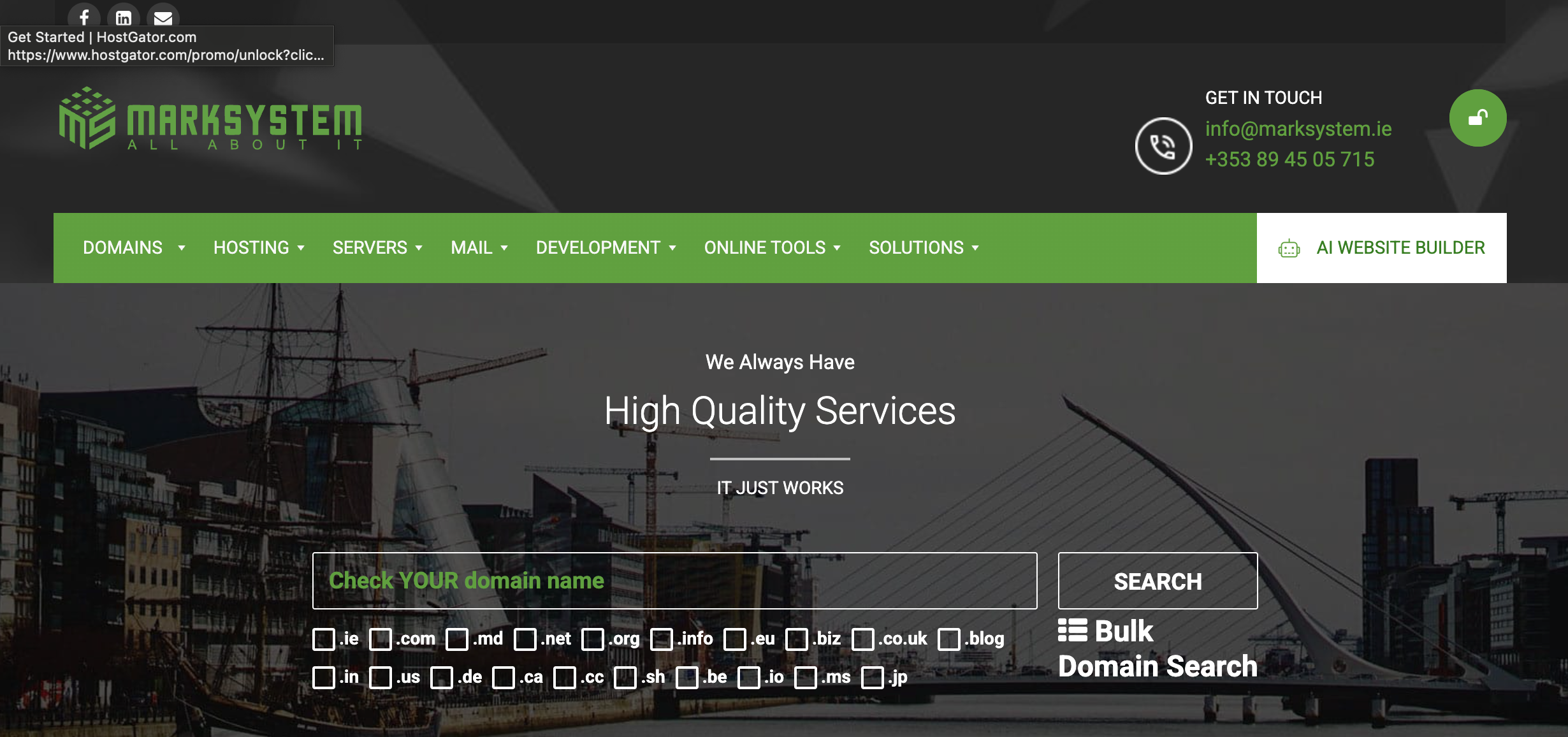Click the green unlock login icon
Viewport: 1568px width, 737px height.
[1477, 118]
